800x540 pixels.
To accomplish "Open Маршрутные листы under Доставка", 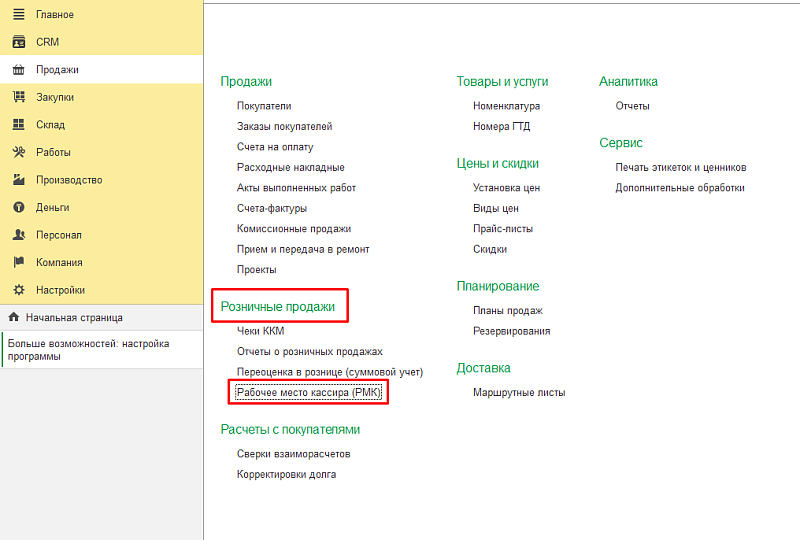I will click(x=519, y=393).
